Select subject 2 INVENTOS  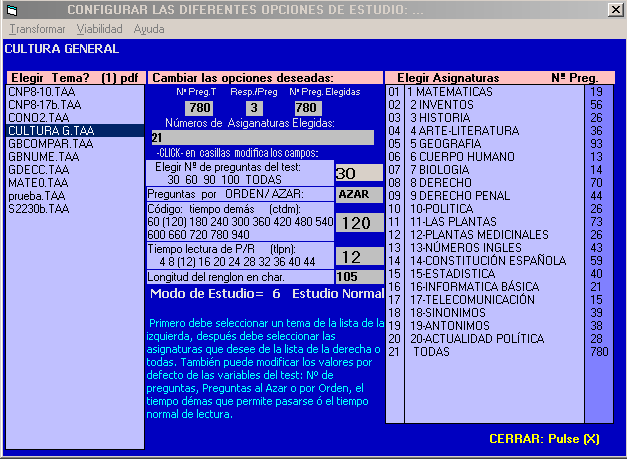coord(494,105)
